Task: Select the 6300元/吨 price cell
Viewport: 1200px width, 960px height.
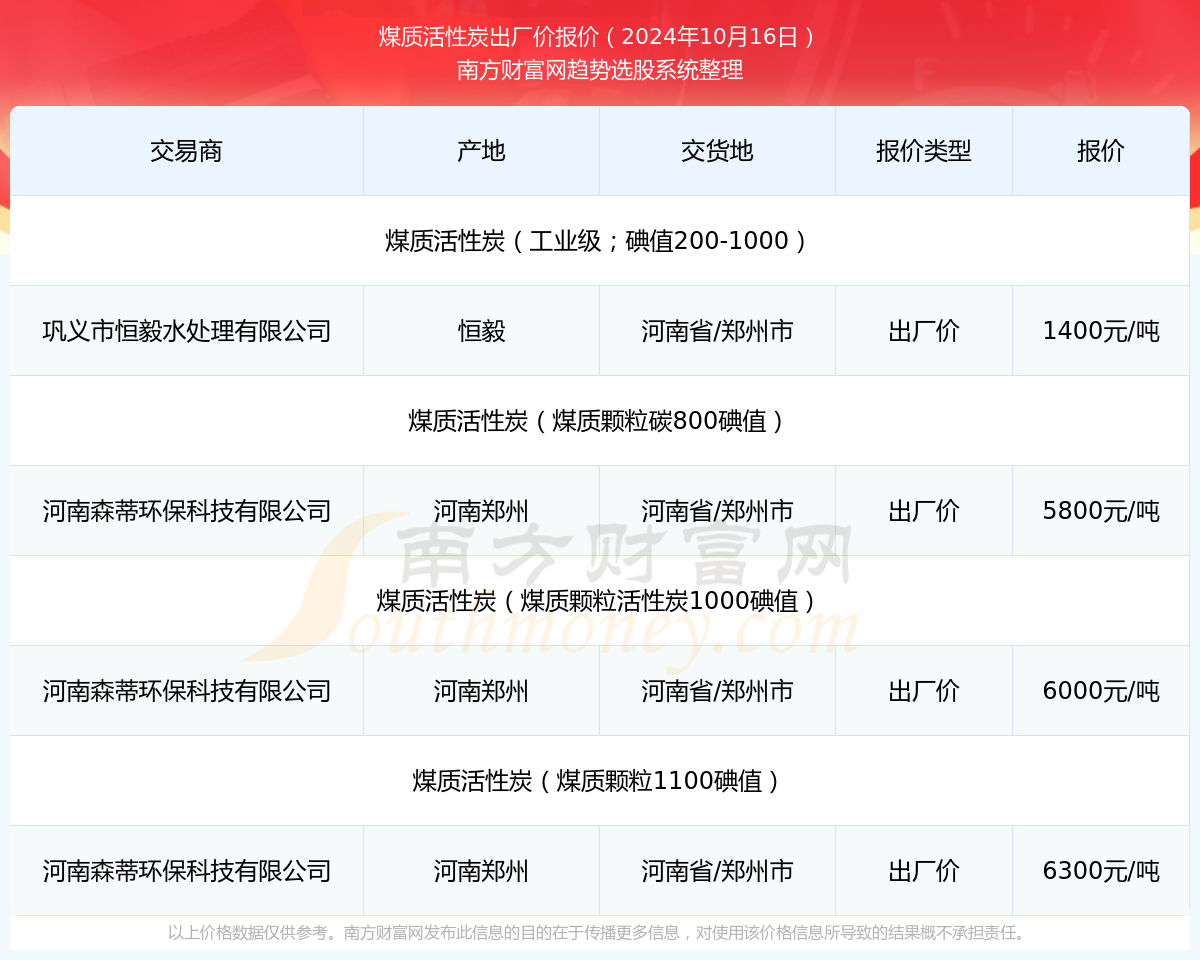Action: [1101, 871]
